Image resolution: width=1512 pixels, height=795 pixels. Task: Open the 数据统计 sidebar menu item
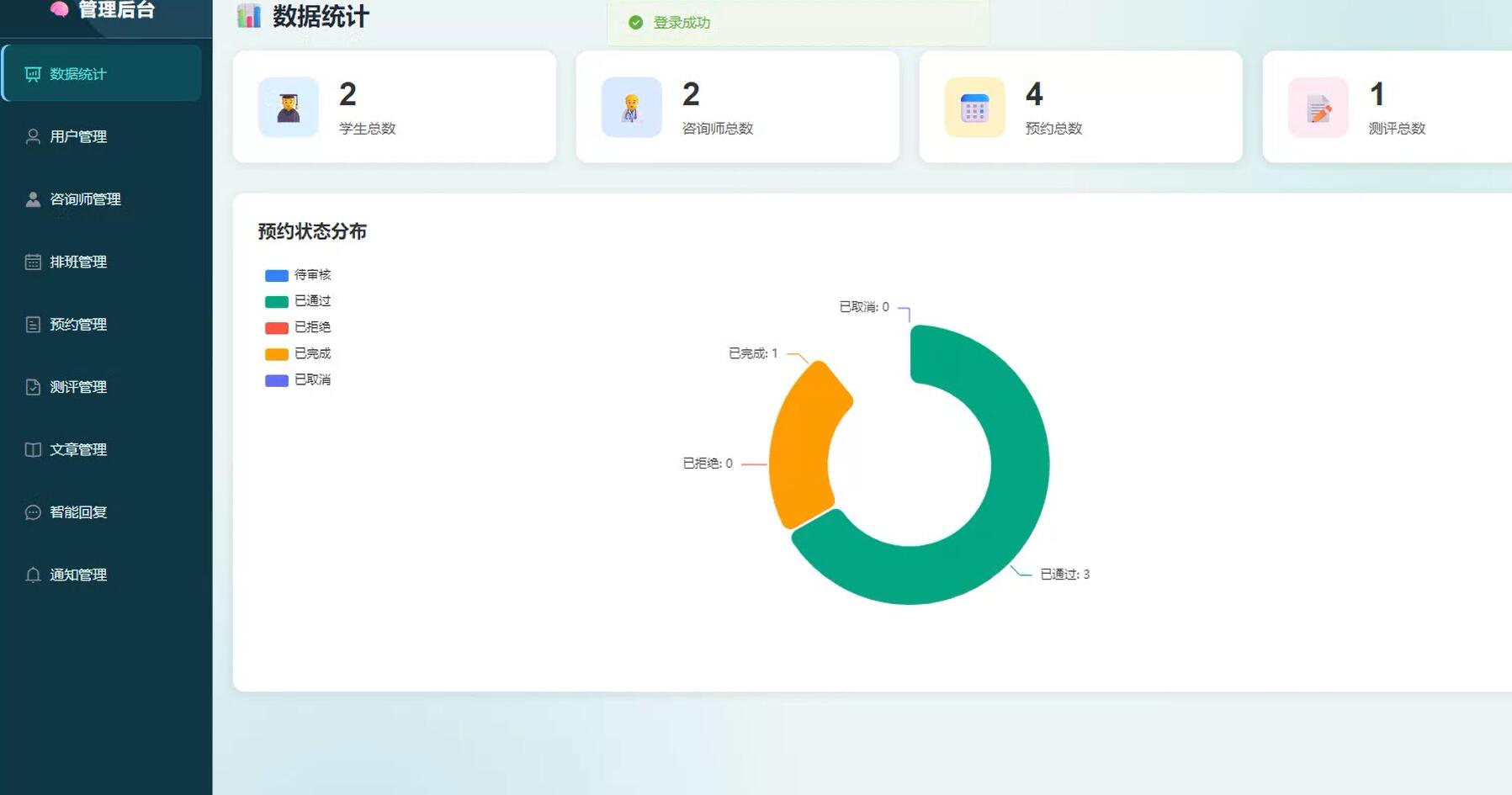102,74
